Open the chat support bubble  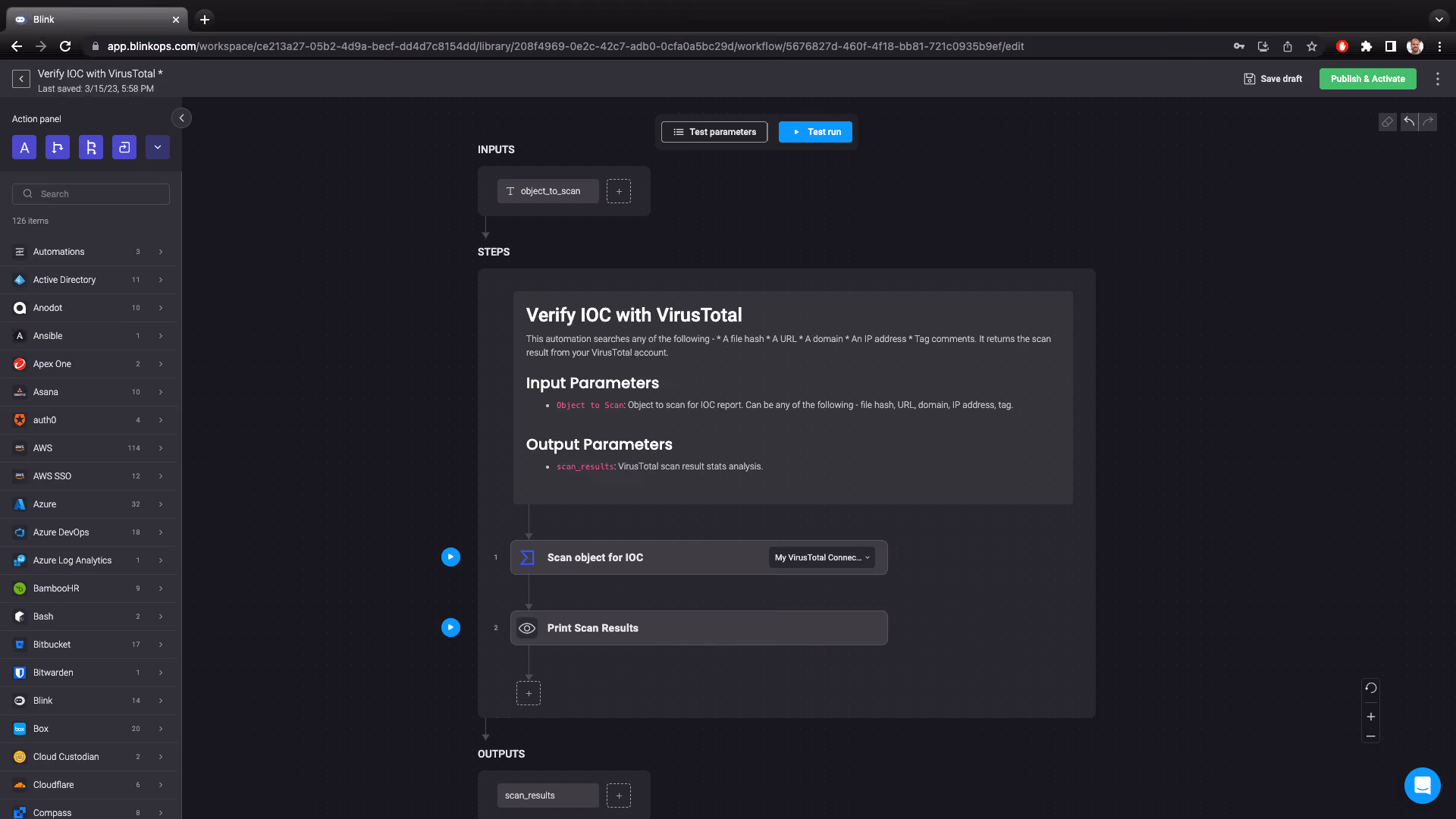(1423, 786)
